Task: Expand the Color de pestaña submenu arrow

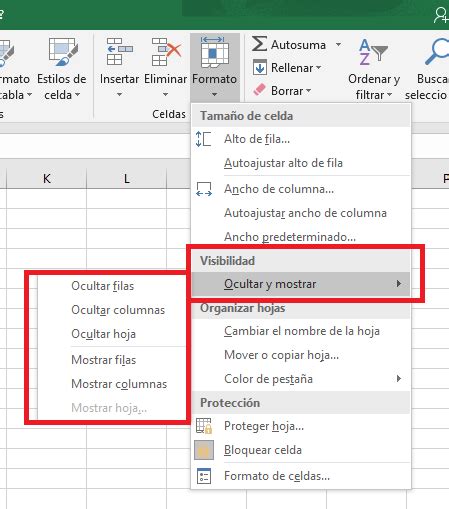Action: coord(399,378)
